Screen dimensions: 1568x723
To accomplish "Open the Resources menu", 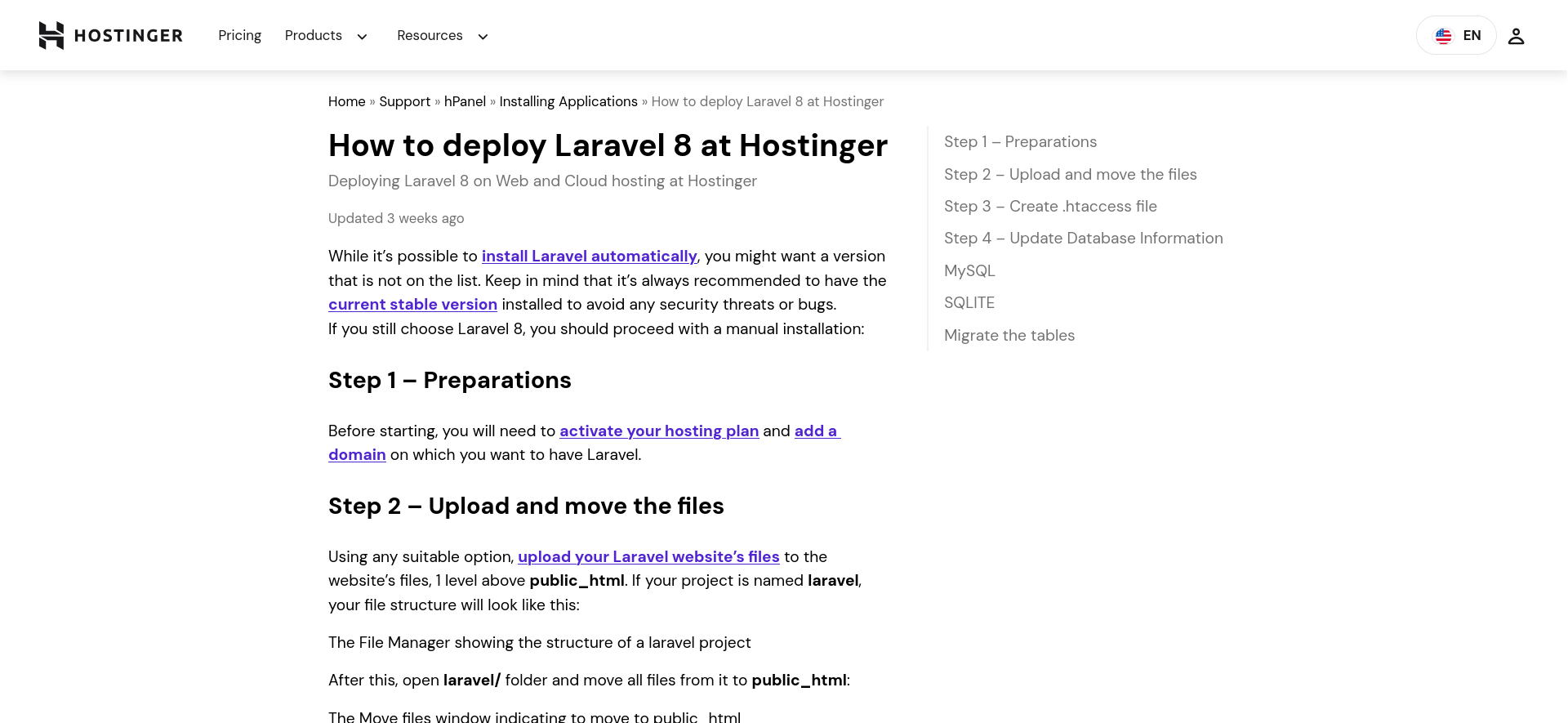I will click(x=430, y=35).
